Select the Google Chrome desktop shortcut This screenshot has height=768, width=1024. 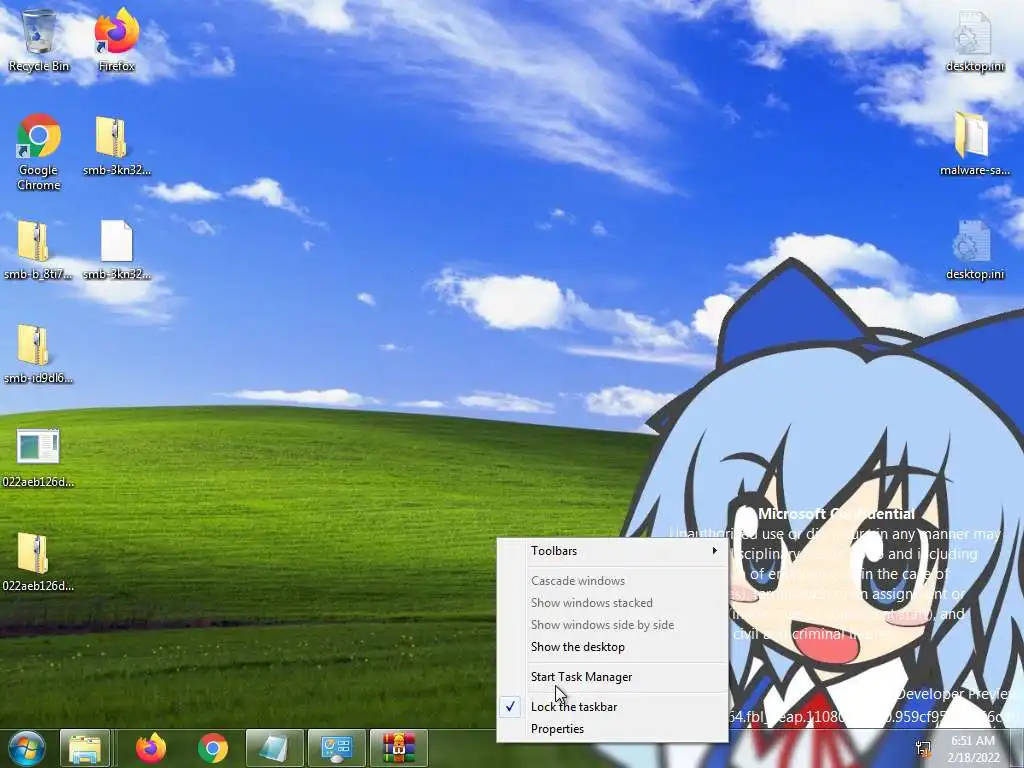click(x=39, y=152)
